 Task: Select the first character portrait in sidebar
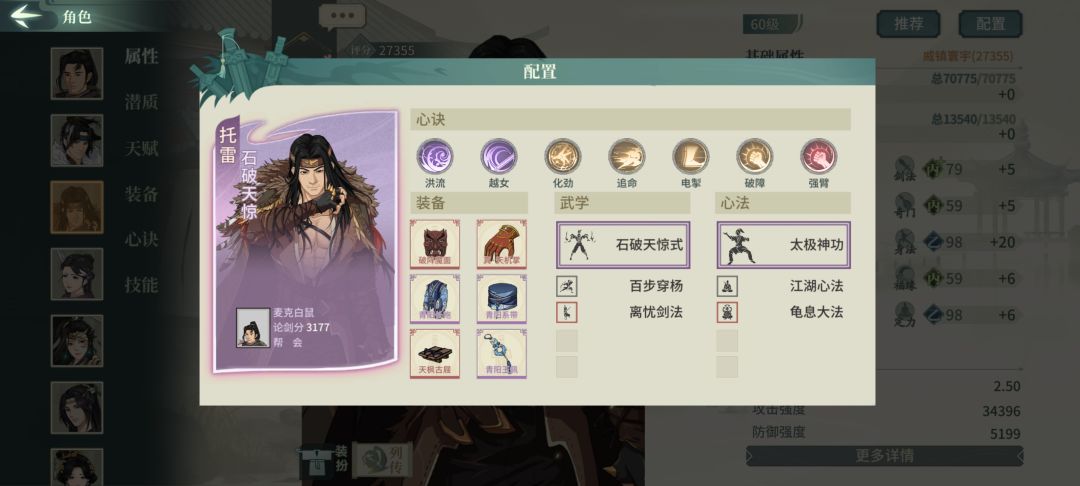tap(76, 74)
